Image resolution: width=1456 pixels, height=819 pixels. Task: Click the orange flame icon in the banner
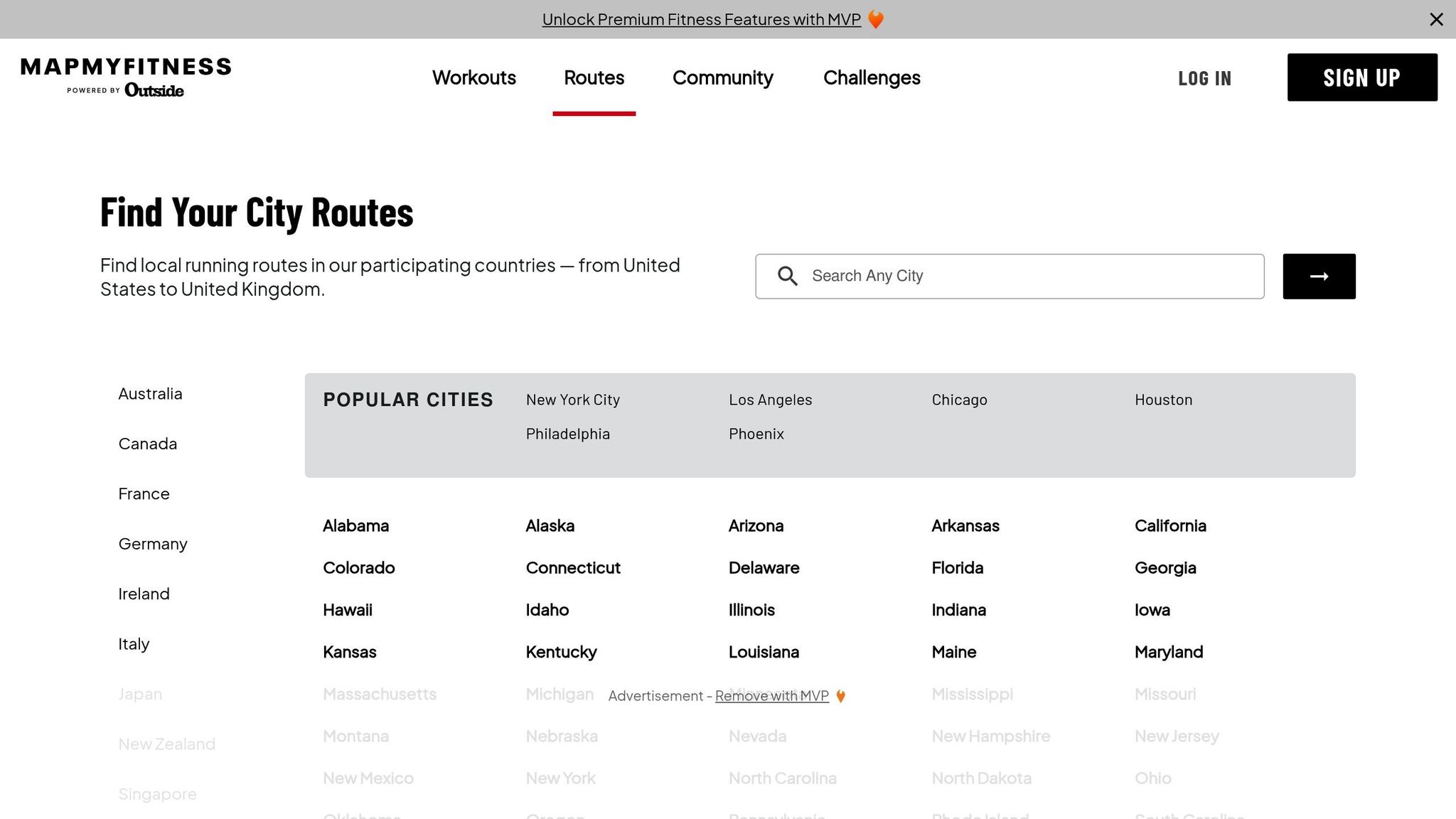pos(876,19)
